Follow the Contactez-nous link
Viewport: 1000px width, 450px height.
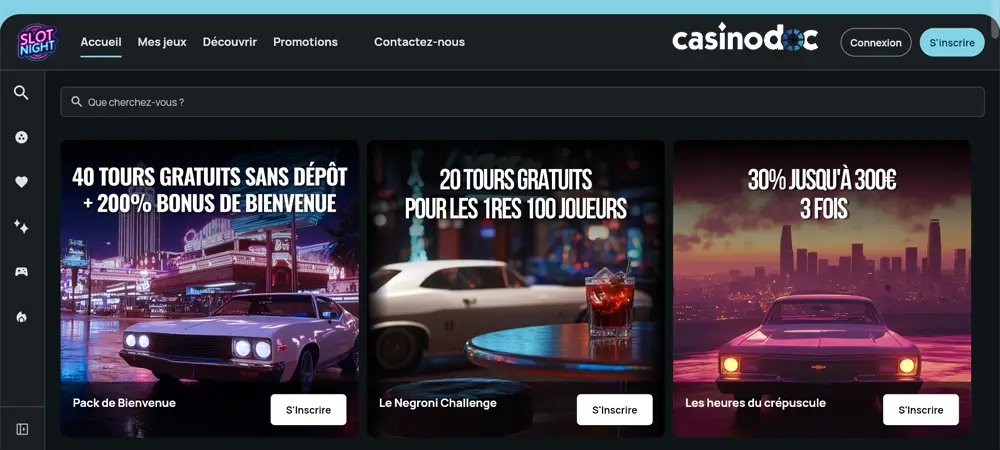419,42
